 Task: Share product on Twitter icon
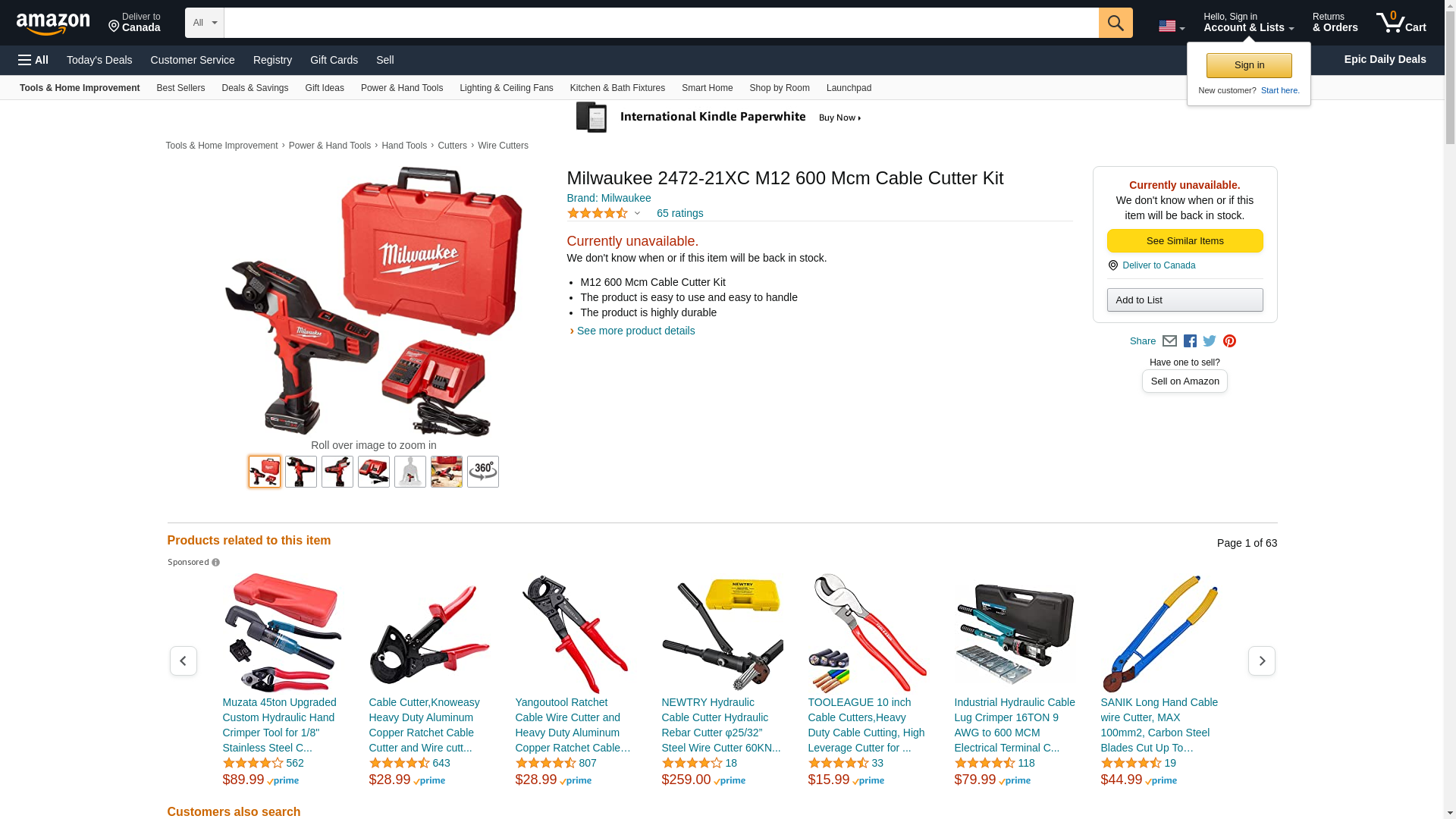coord(1210,341)
